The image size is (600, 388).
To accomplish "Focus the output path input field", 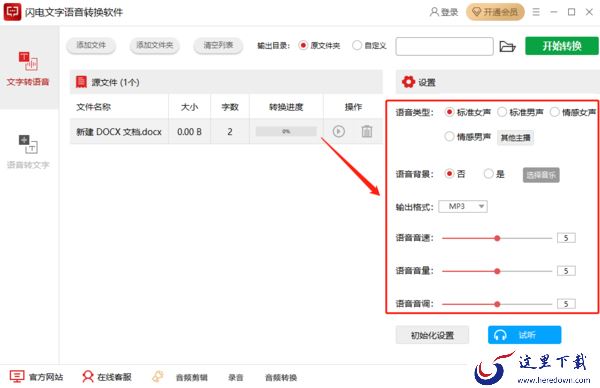I will coord(444,46).
